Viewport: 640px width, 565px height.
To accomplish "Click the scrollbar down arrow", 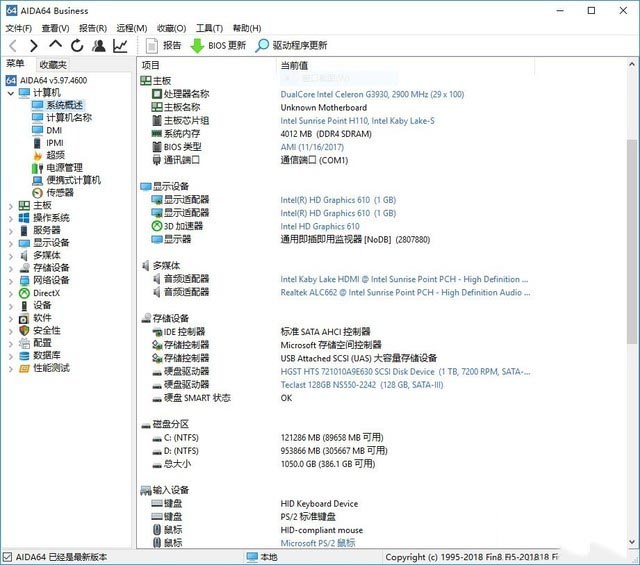I will (632, 542).
